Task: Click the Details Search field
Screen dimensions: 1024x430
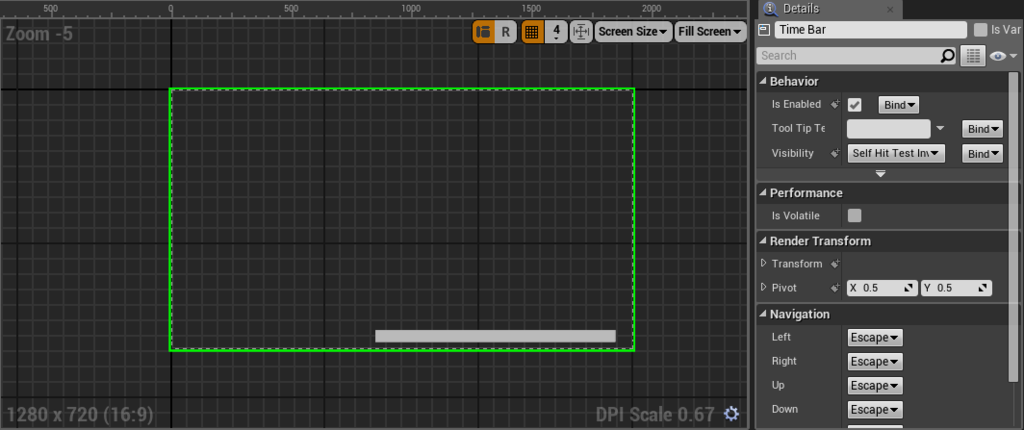Action: click(x=848, y=56)
